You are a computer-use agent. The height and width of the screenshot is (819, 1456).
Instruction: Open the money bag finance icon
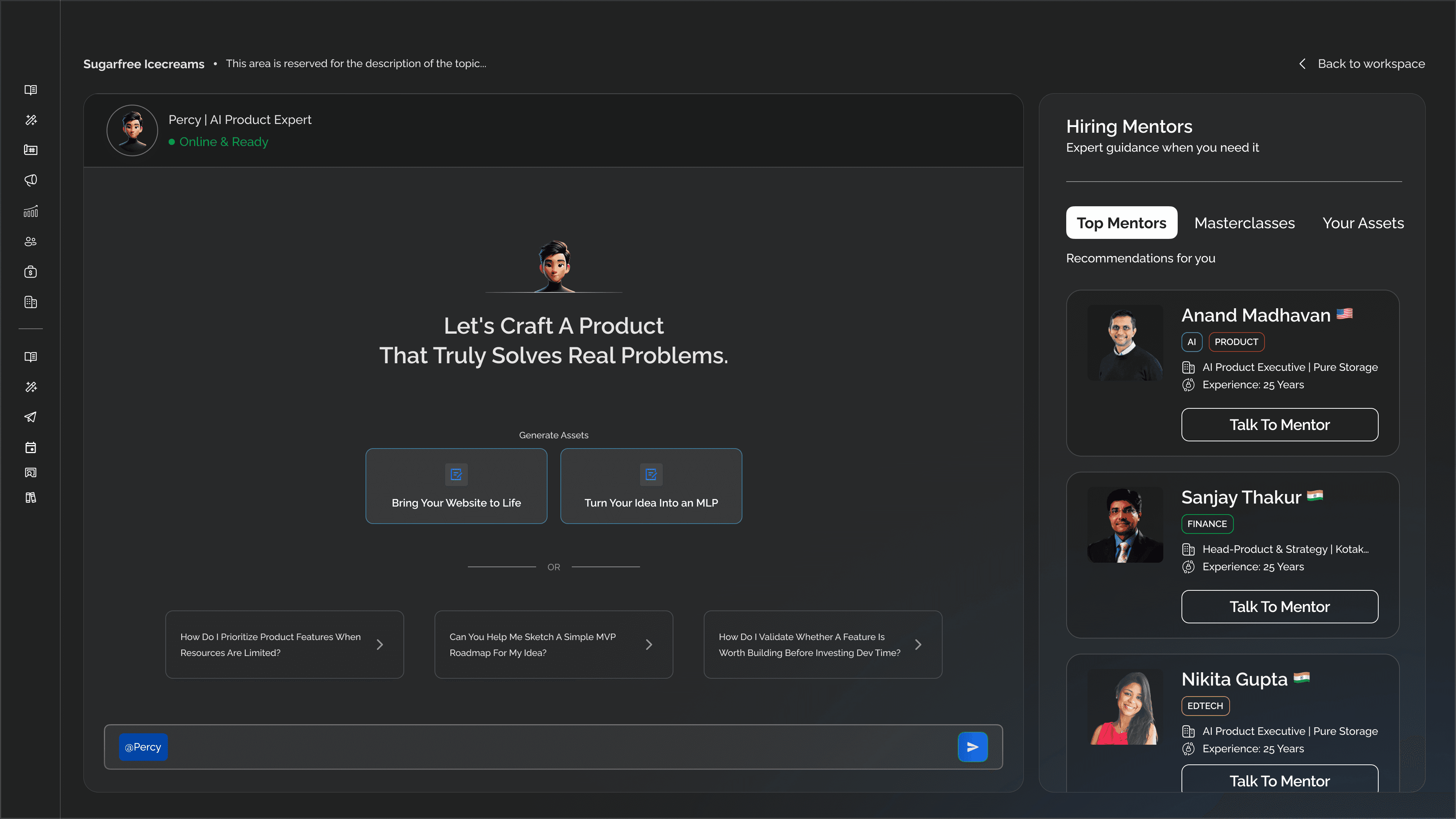[x=30, y=272]
